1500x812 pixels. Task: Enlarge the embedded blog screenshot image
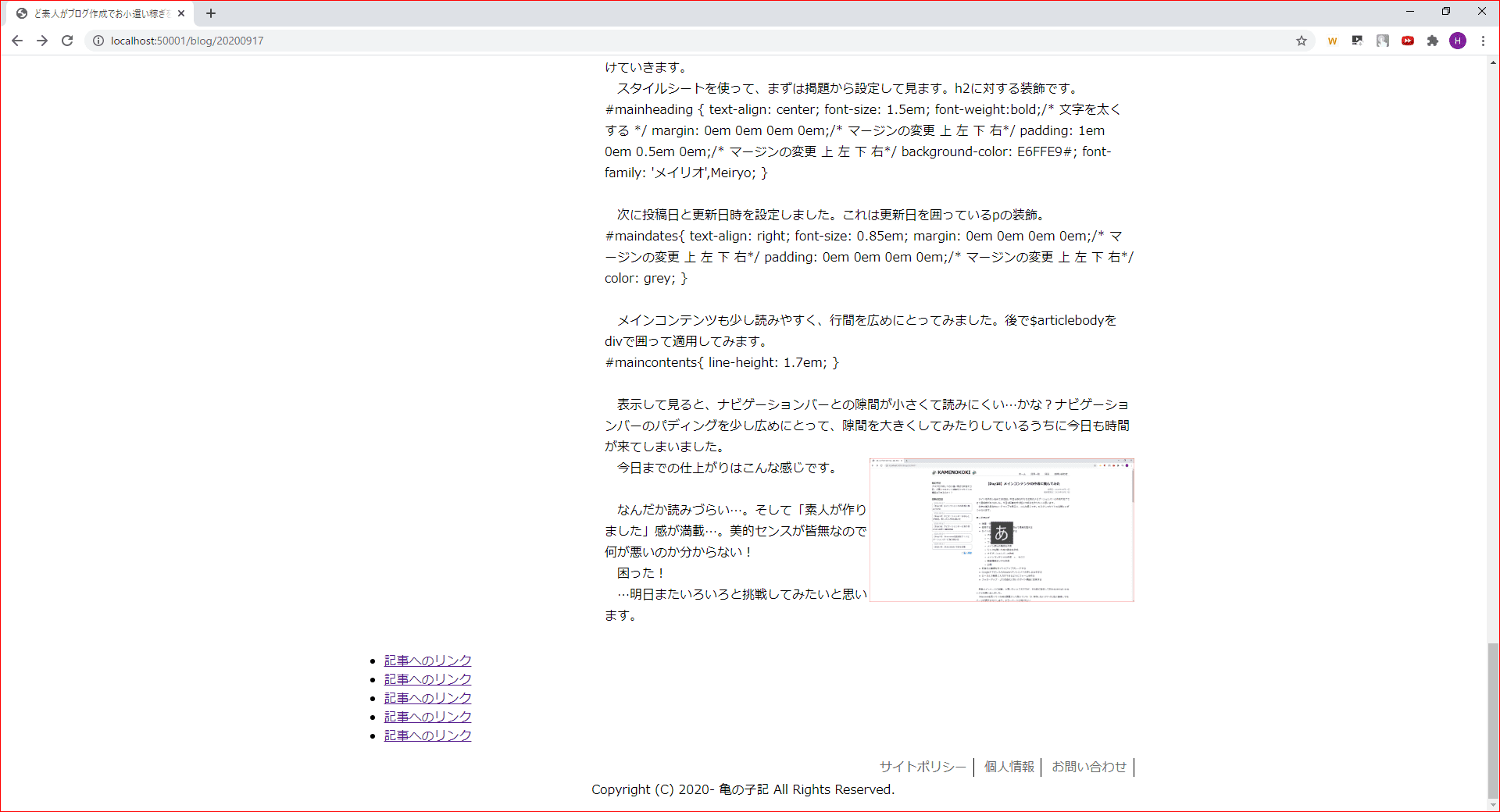click(1001, 529)
